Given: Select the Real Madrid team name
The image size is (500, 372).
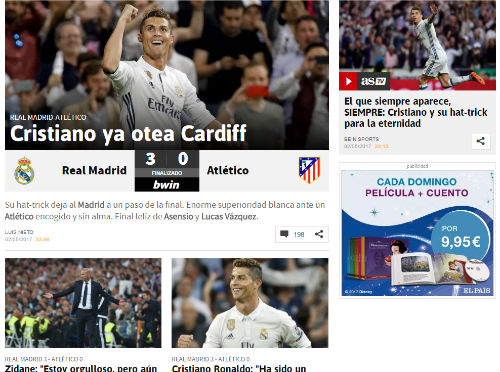Looking at the screenshot, I should coord(94,170).
